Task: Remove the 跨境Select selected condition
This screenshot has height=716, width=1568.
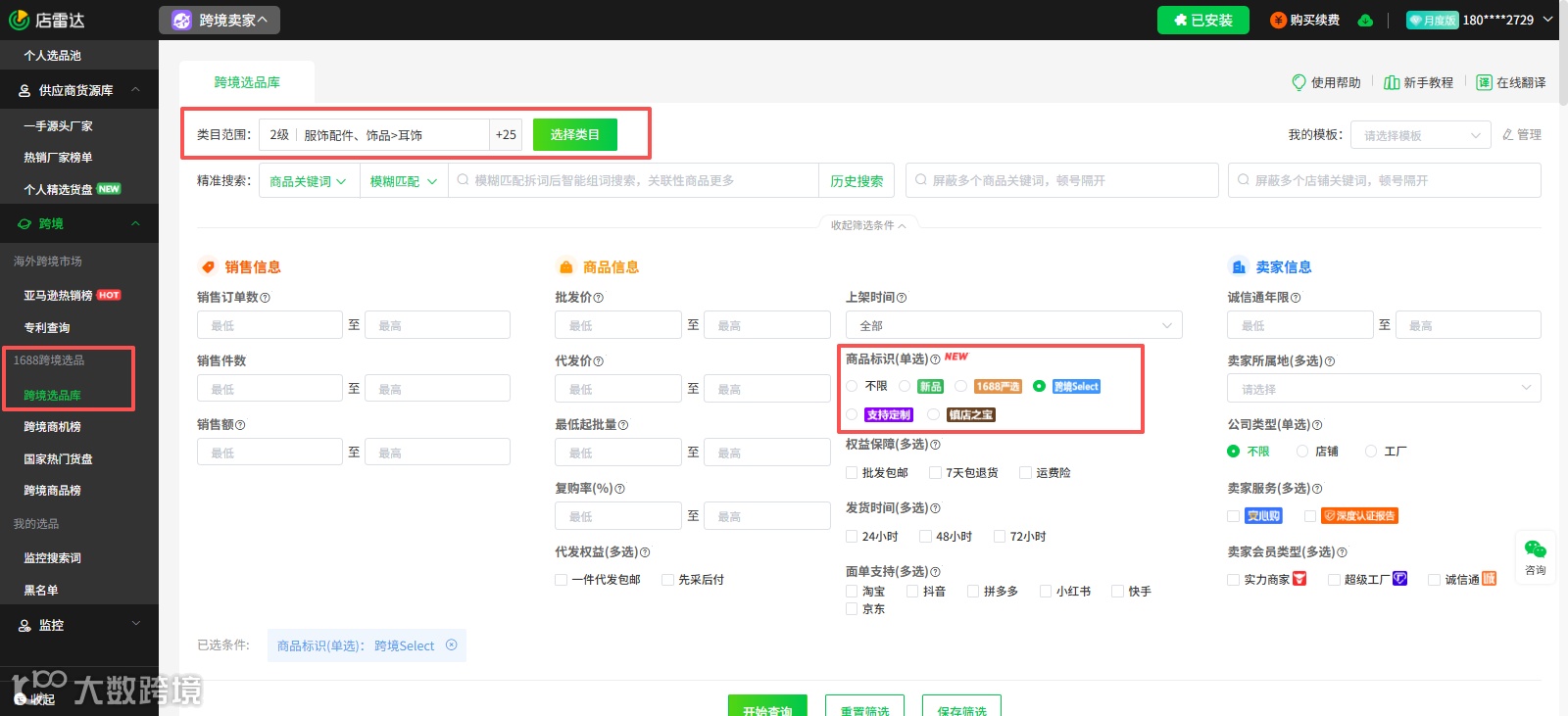Action: pyautogui.click(x=452, y=644)
